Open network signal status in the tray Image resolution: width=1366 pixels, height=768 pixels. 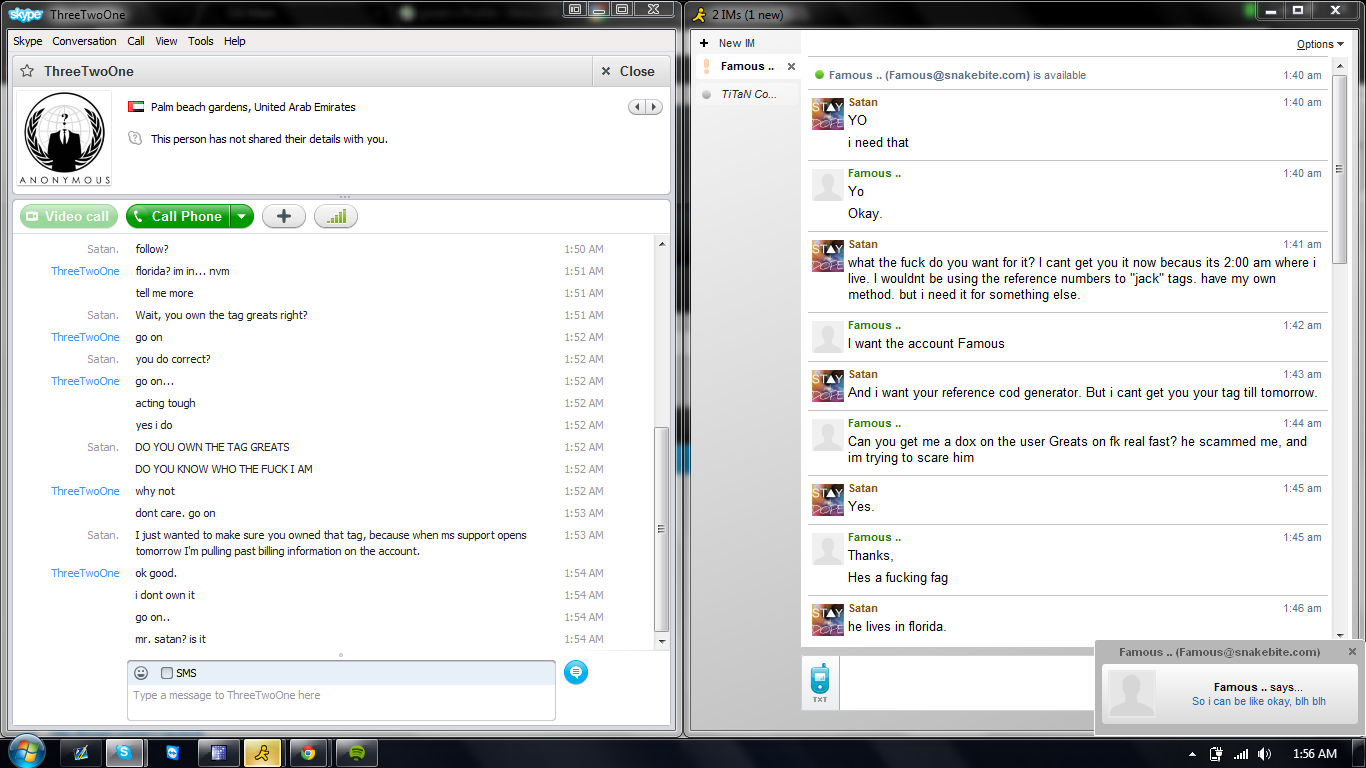click(x=1241, y=754)
